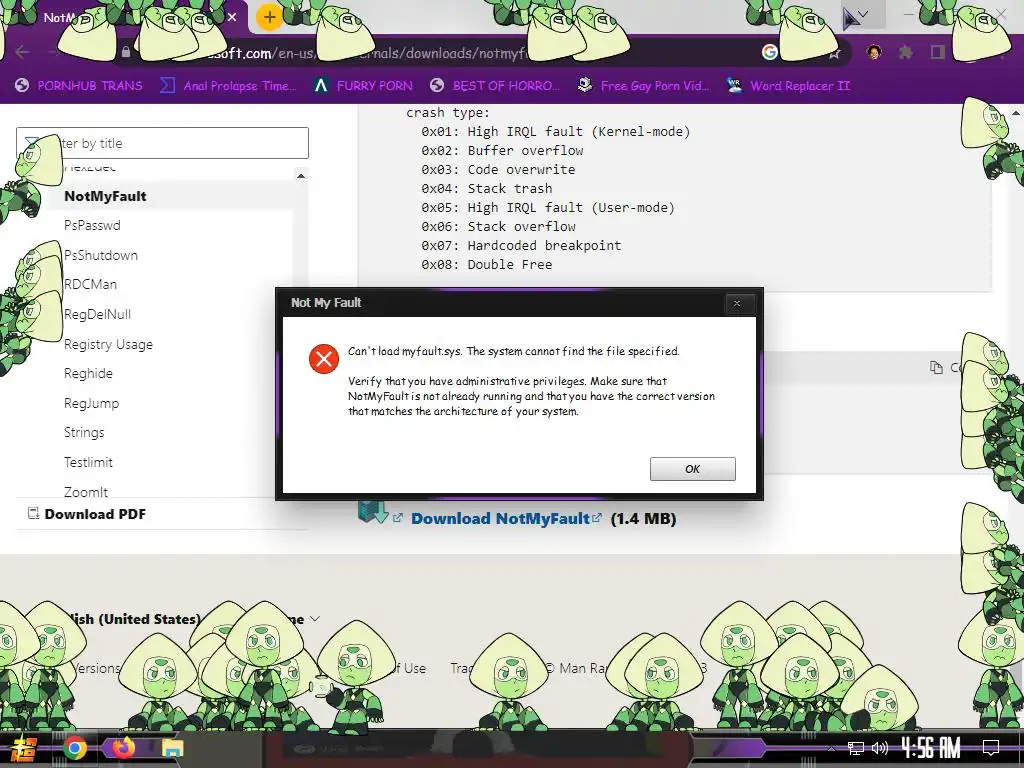Click the "0x03: Code overwrite" line

tap(498, 169)
